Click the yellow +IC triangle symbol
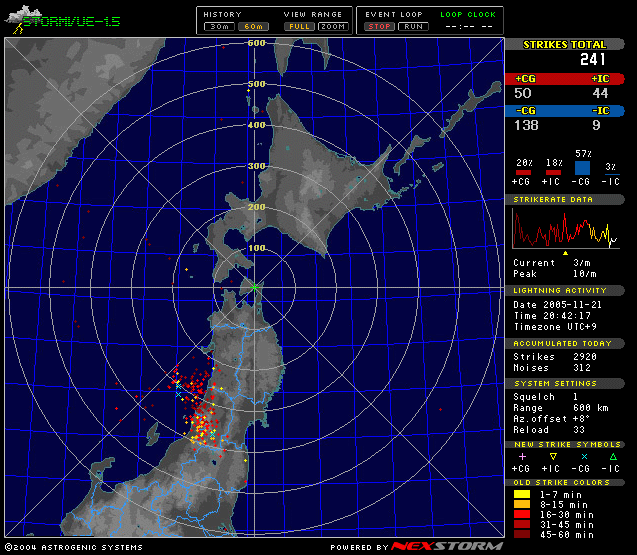This screenshot has height=555, width=637. (551, 455)
